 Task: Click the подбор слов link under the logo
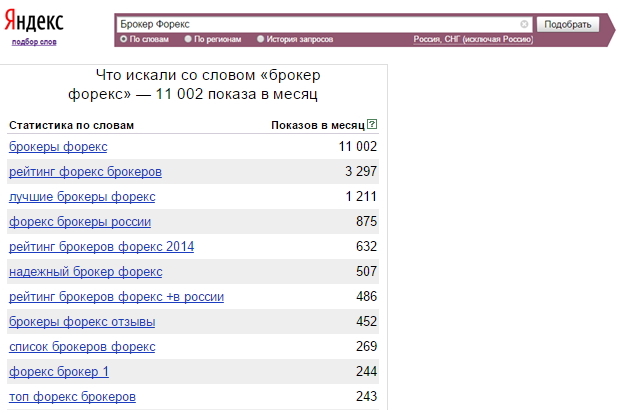[34, 42]
